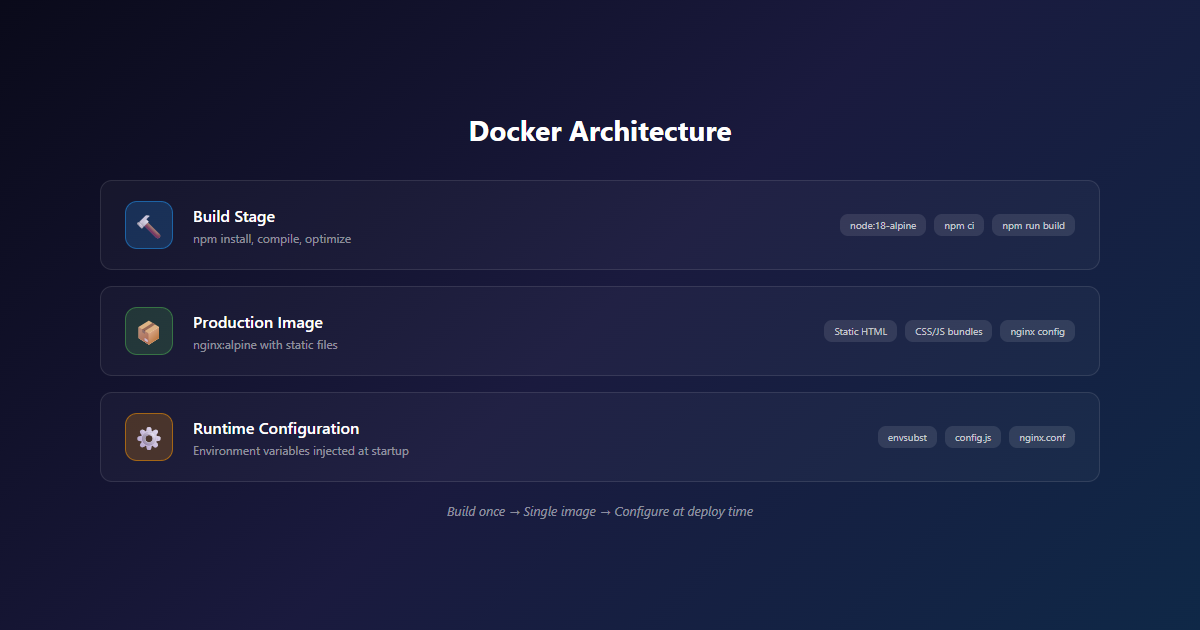1200x630 pixels.
Task: Click the package box icon for Production Image
Action: pyautogui.click(x=149, y=331)
